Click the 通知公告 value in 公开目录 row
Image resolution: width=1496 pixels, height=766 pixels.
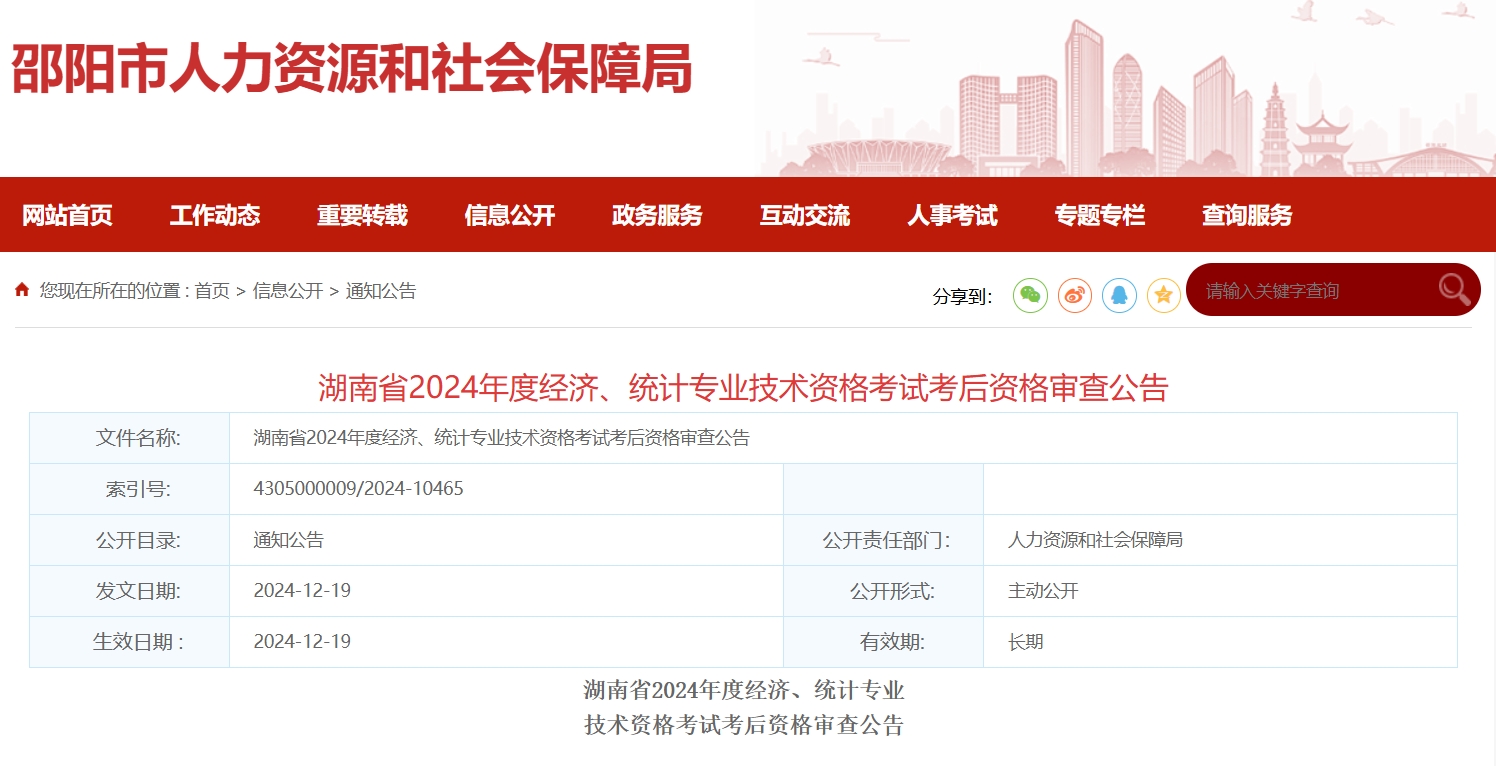(x=288, y=540)
